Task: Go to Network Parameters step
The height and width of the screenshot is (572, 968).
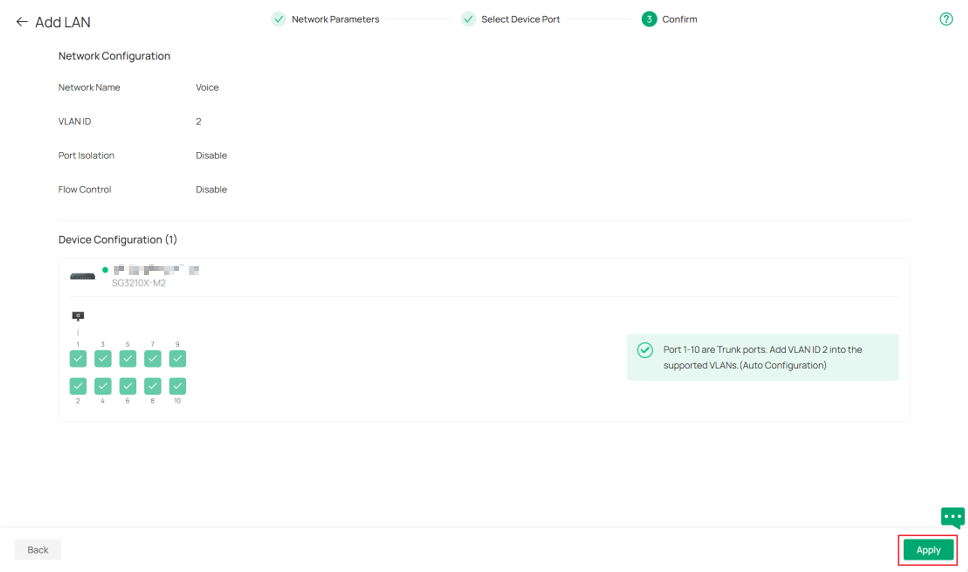Action: (x=335, y=19)
